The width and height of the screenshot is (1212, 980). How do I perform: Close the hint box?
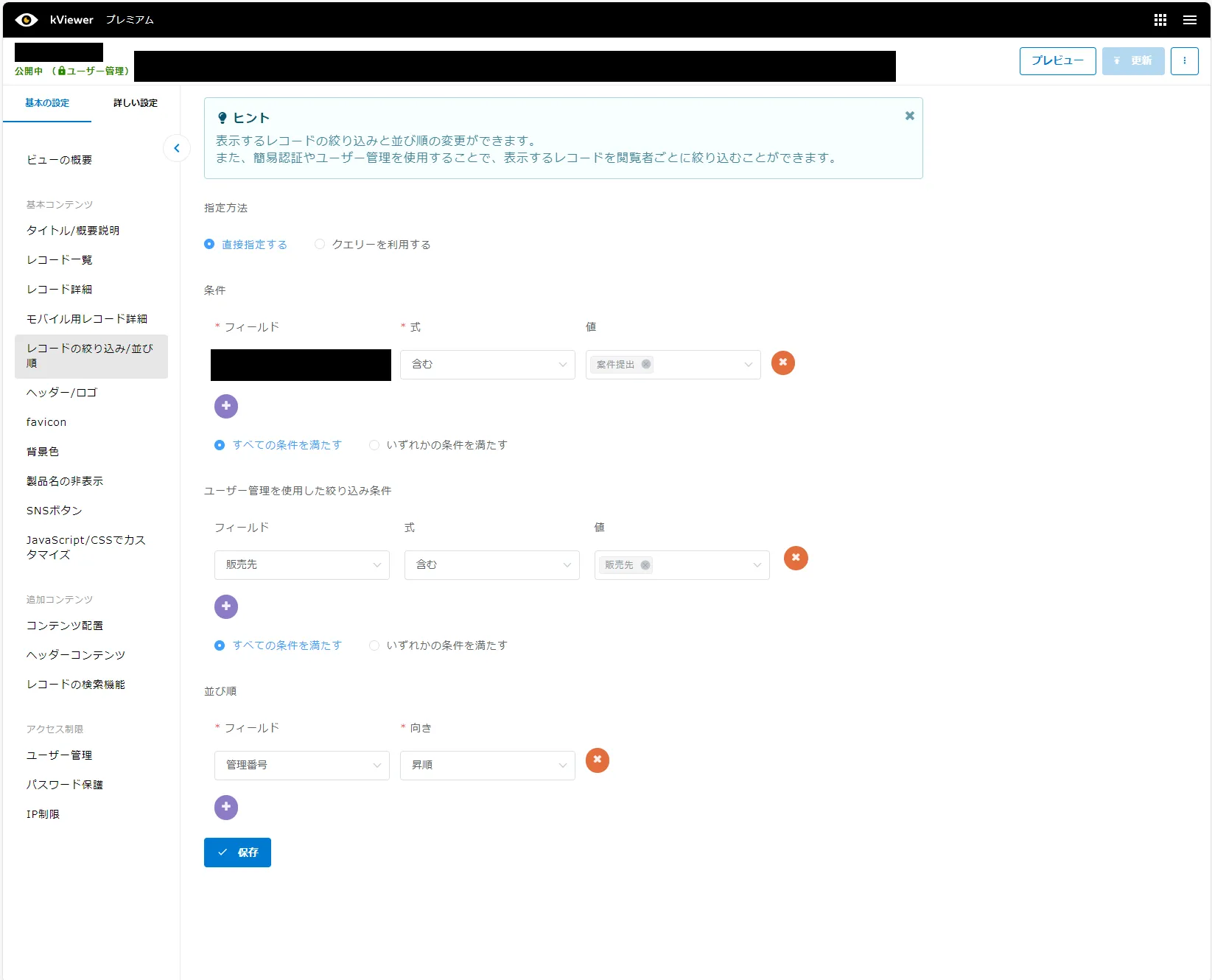(x=909, y=116)
